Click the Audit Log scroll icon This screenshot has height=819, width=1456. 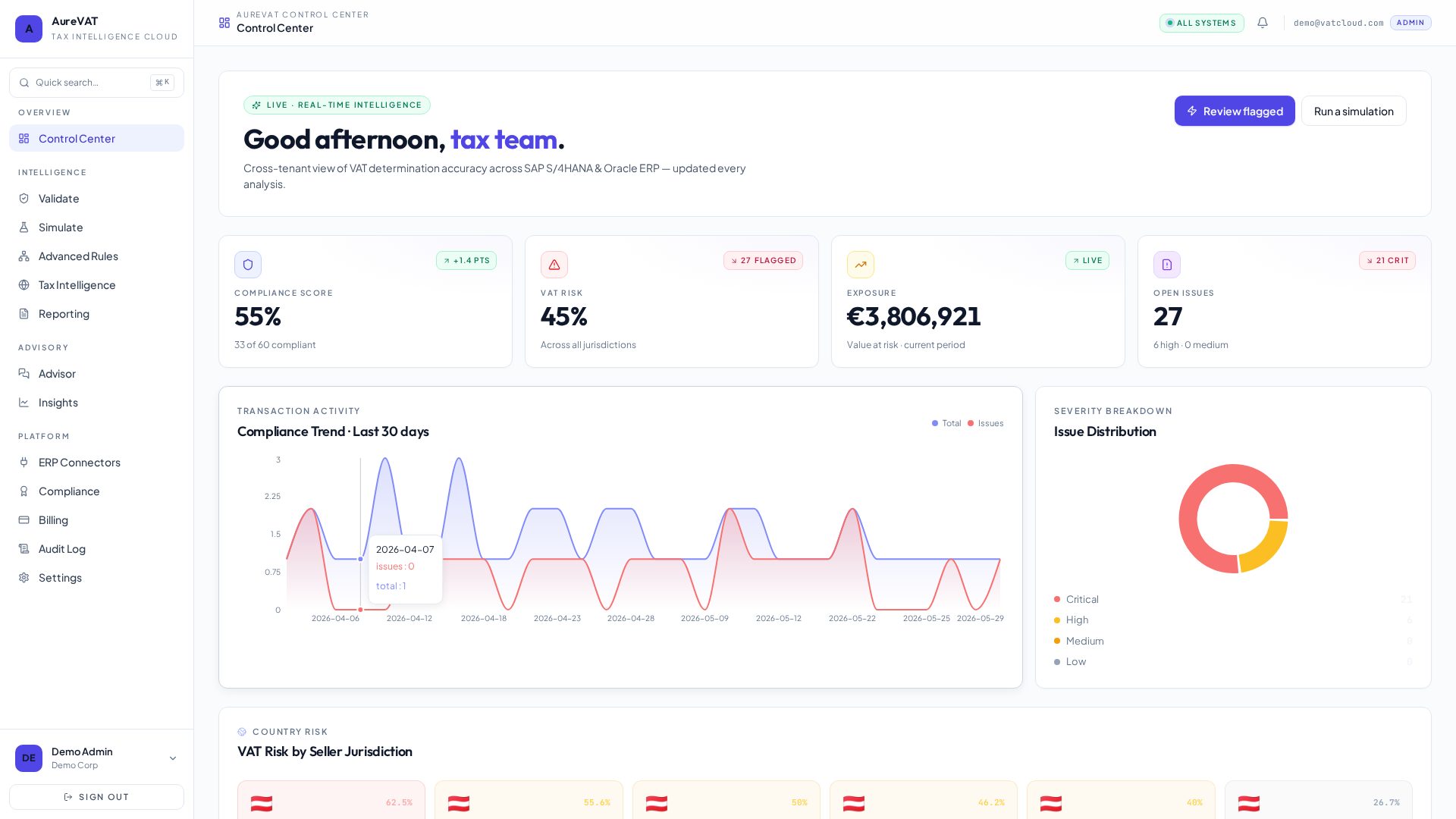(24, 549)
